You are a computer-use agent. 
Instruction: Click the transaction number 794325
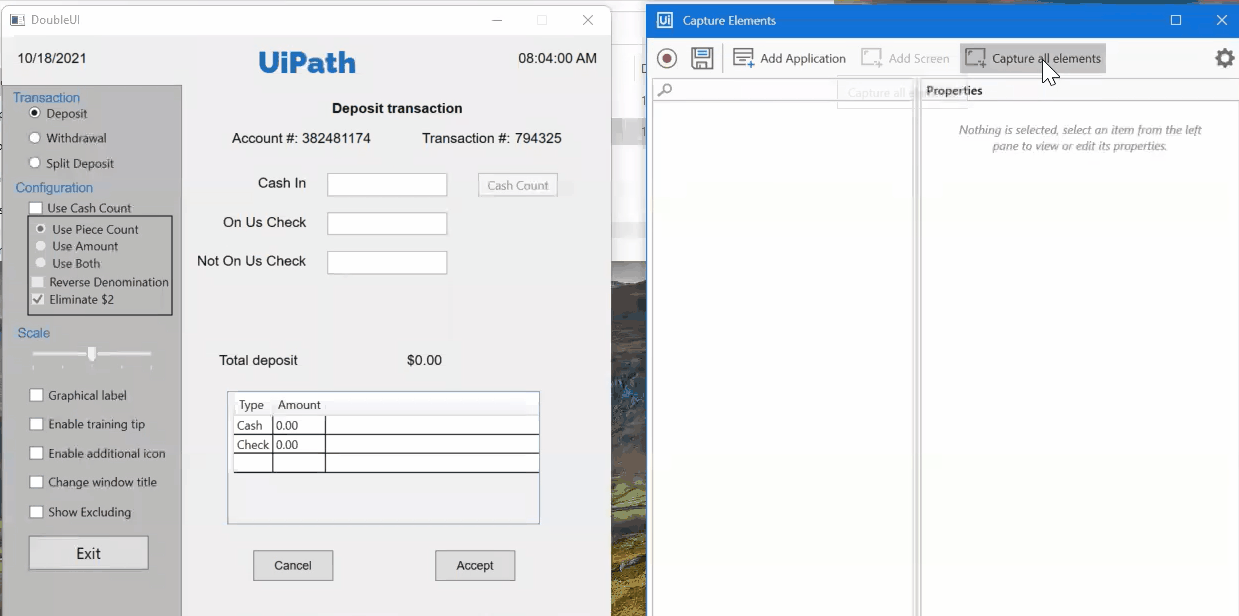coord(538,138)
